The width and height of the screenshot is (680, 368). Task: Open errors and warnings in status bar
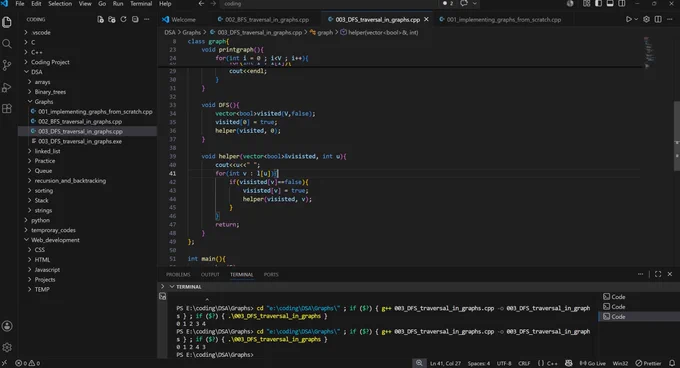tap(27, 363)
